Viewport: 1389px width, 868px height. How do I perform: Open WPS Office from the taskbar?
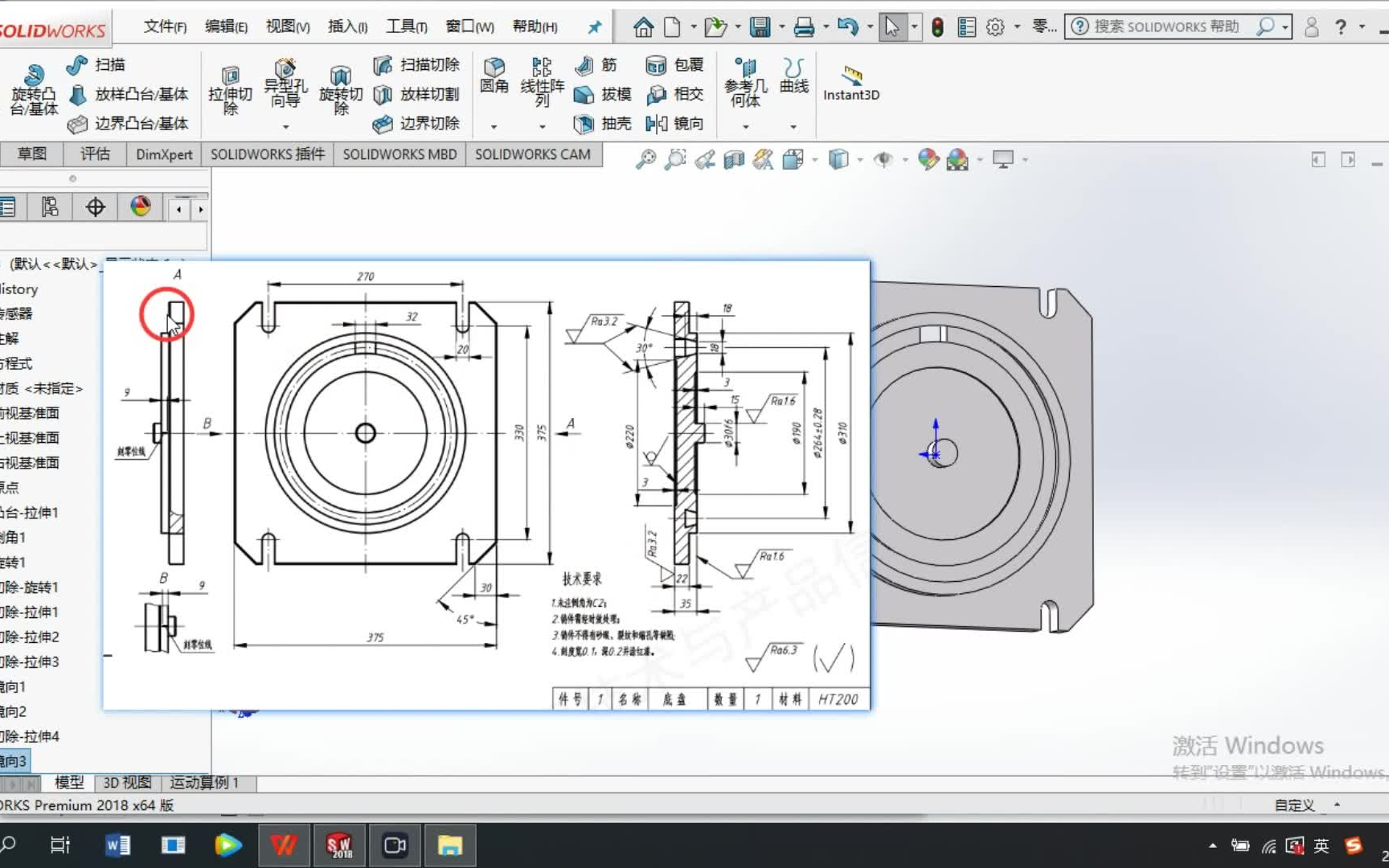283,845
